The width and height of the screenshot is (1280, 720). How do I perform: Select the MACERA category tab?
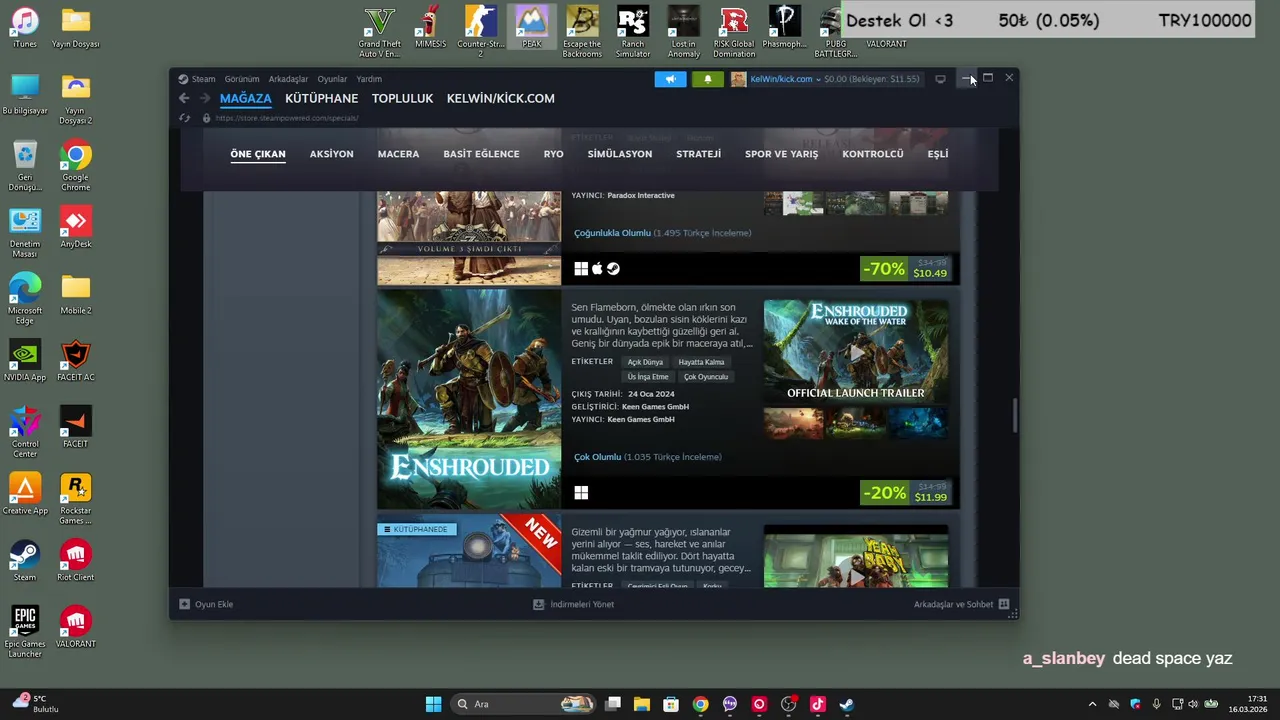click(398, 154)
